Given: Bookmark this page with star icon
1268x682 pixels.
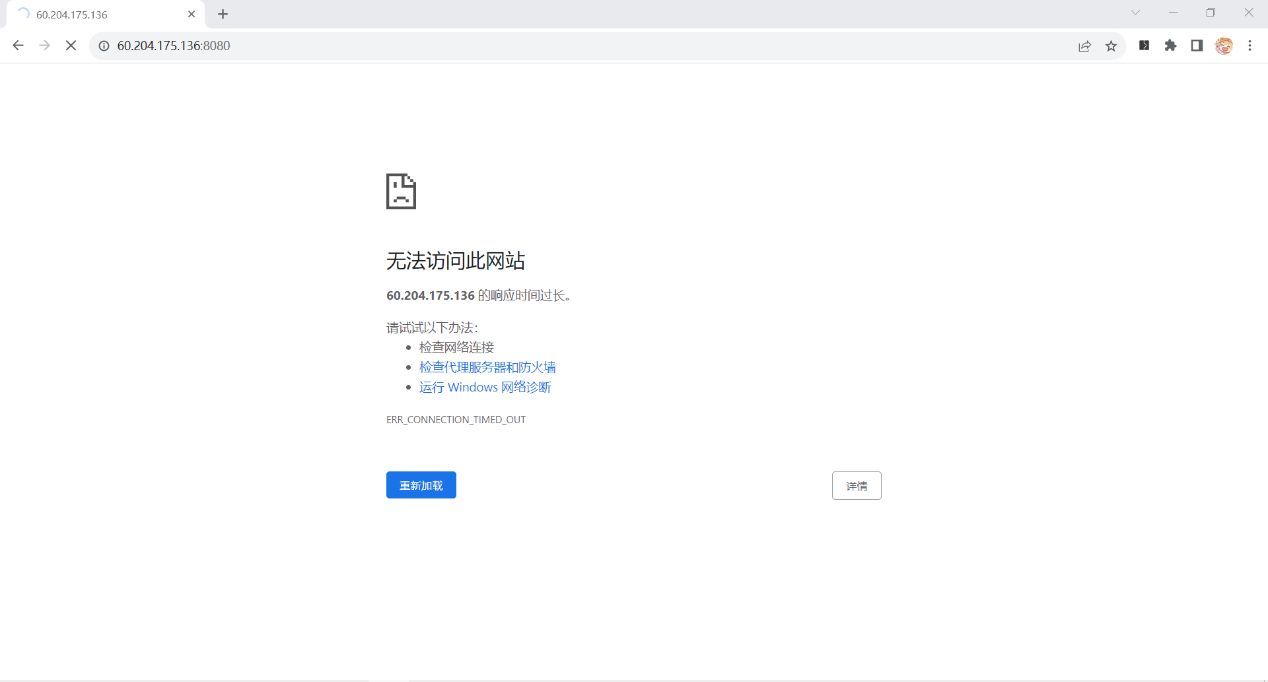Looking at the screenshot, I should click(x=1111, y=45).
